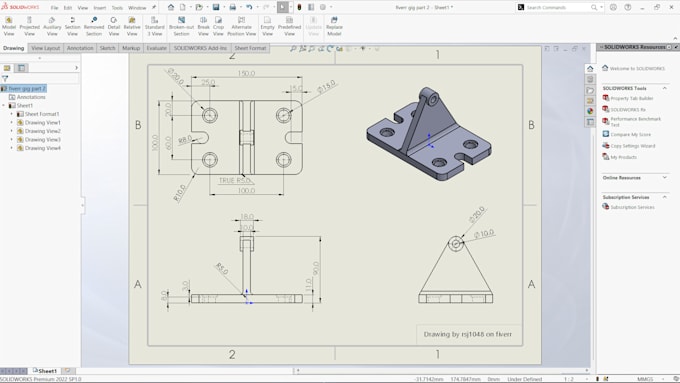This screenshot has width=680, height=383.
Task: Insert a Projected View
Action: click(x=29, y=26)
